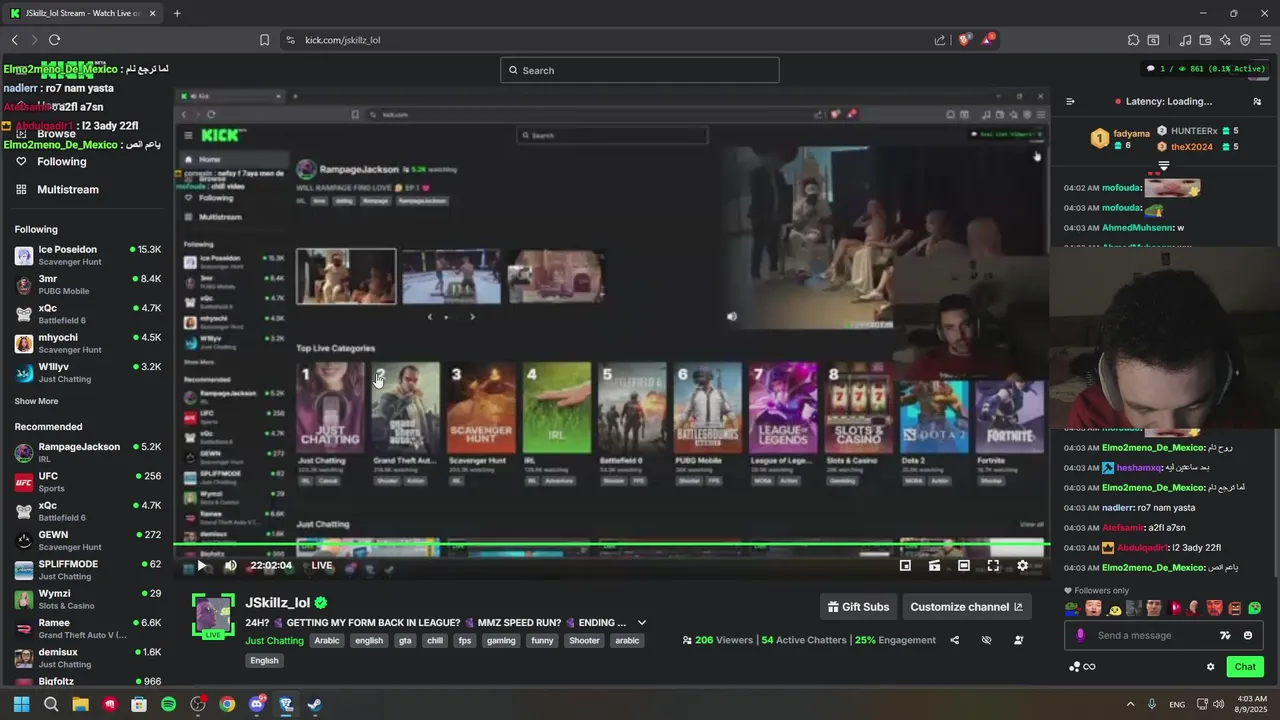This screenshot has height=720, width=1280.
Task: Mute the stream volume speaker icon
Action: [230, 565]
